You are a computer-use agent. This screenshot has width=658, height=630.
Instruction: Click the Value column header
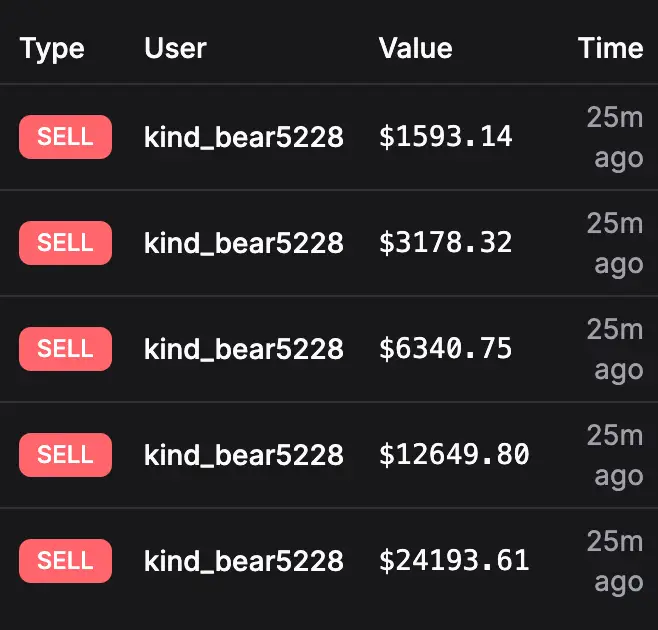coord(415,48)
